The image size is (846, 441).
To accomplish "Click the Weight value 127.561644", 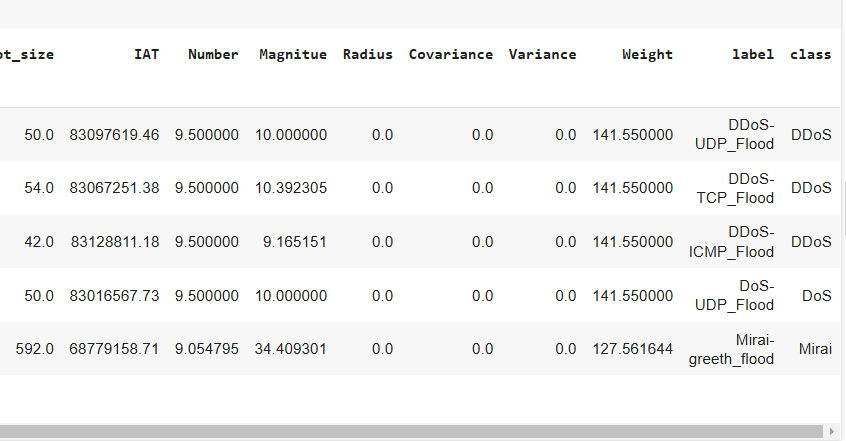I will pyautogui.click(x=632, y=349).
